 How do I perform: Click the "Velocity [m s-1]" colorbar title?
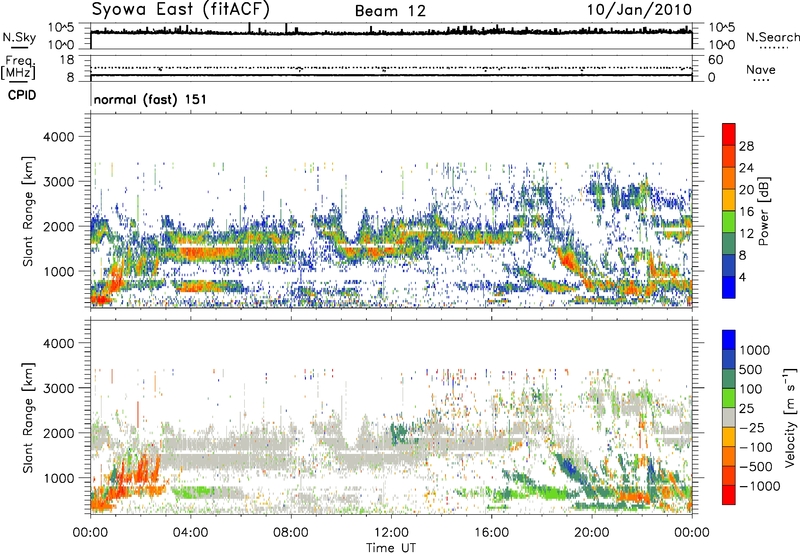[790, 417]
